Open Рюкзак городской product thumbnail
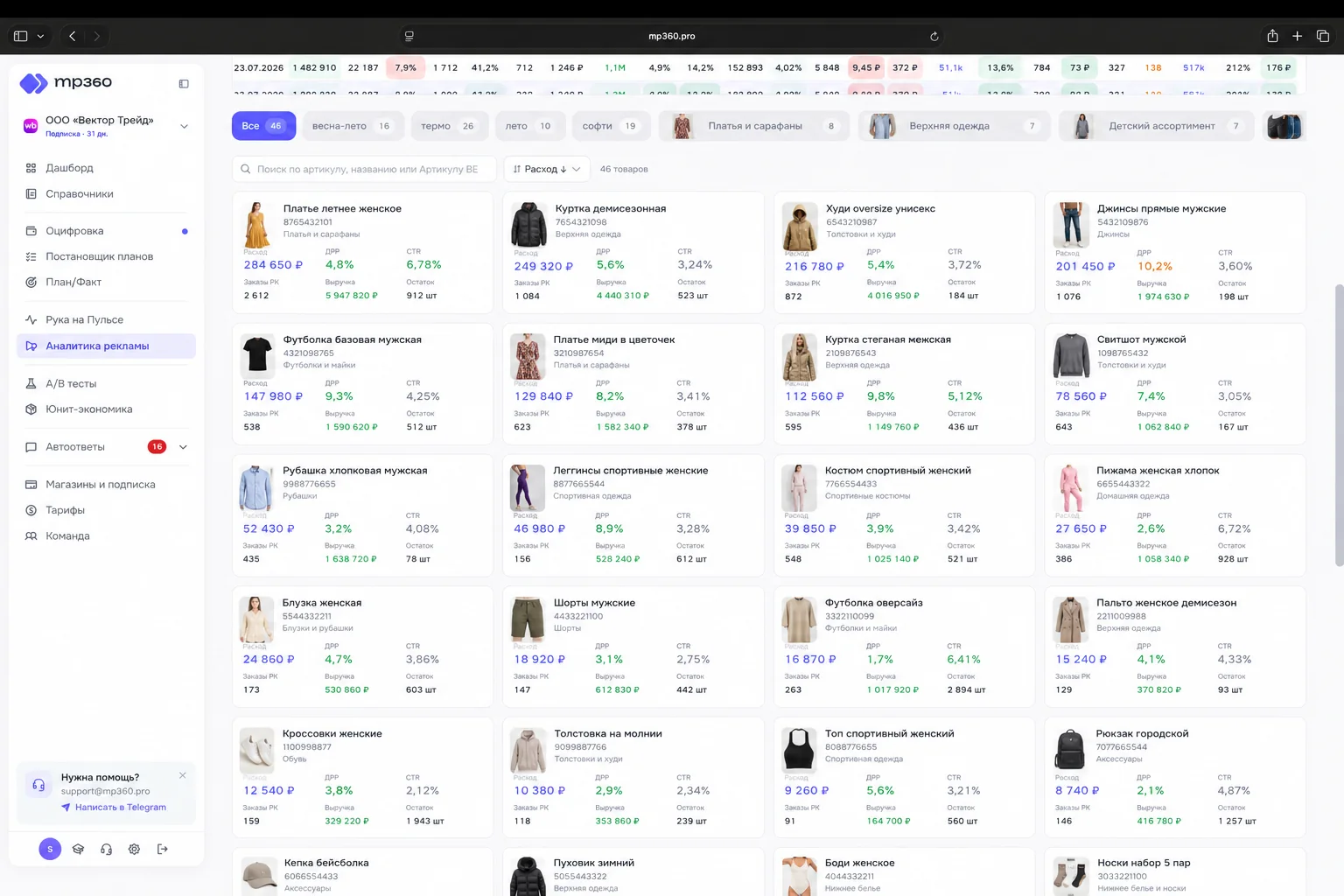 (x=1070, y=750)
